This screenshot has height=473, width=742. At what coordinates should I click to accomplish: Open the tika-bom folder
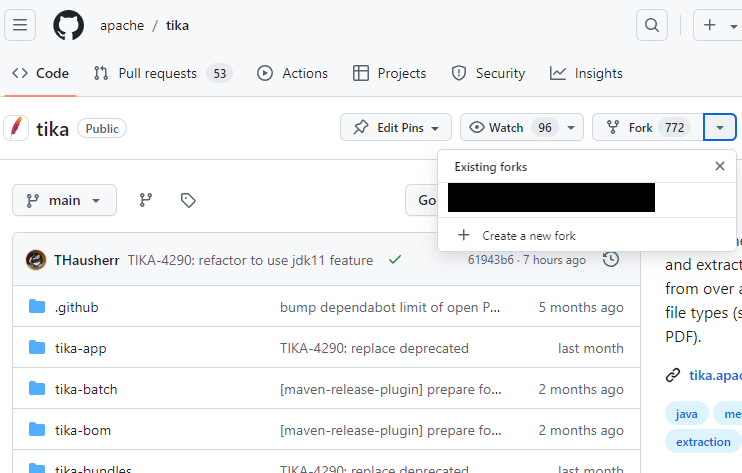tap(83, 430)
